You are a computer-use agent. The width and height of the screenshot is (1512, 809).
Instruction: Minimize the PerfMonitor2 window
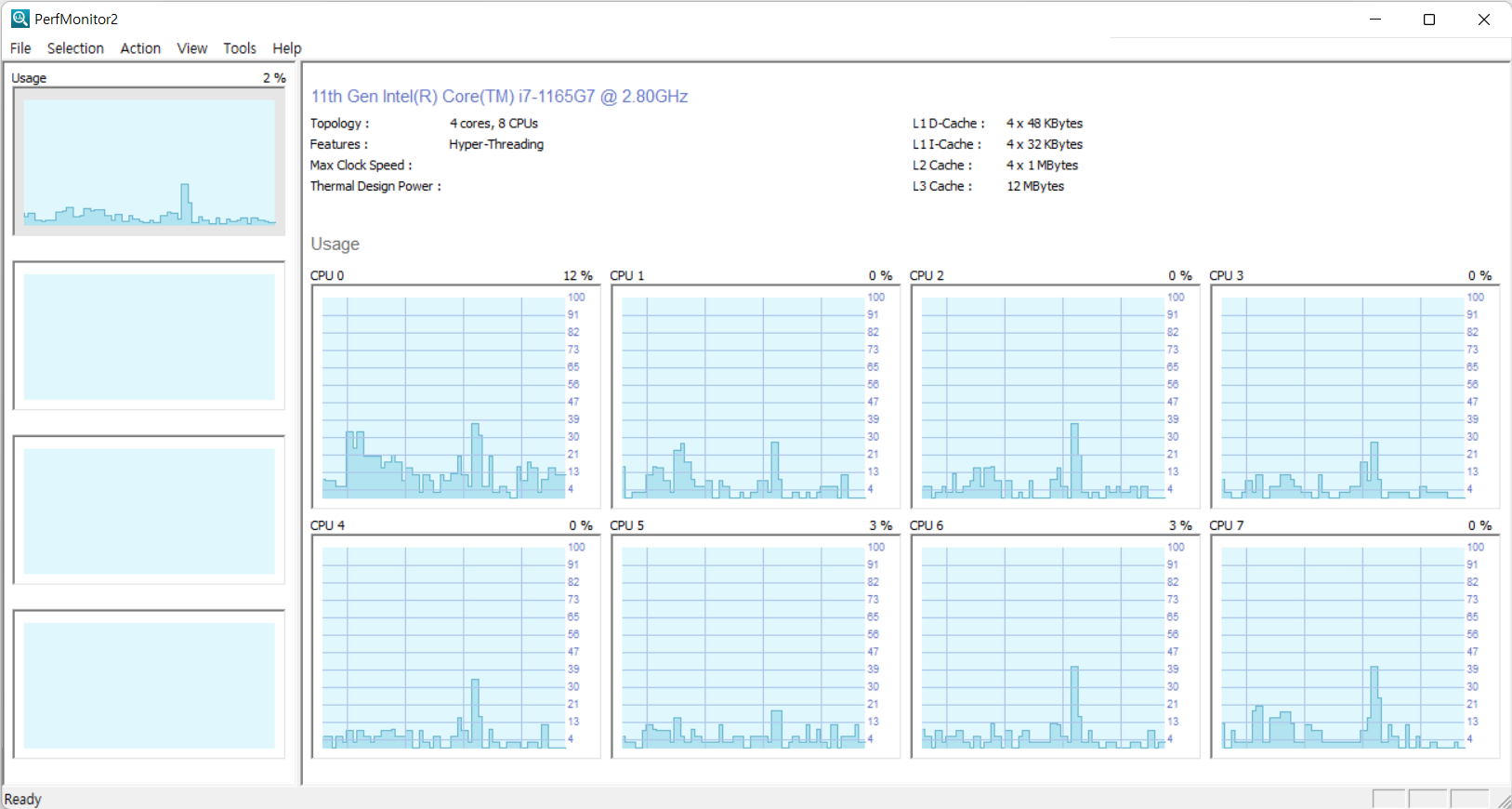[x=1375, y=20]
